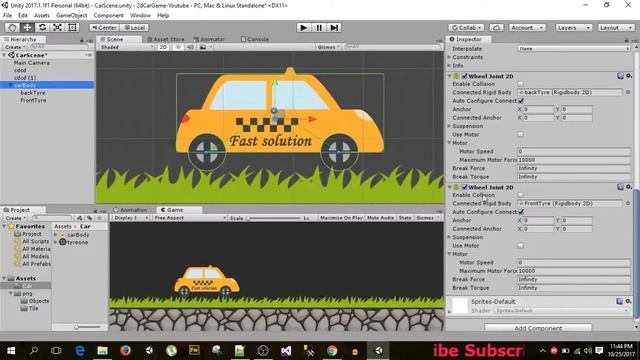Click the Step frame button
The height and width of the screenshot is (360, 640).
click(x=334, y=27)
